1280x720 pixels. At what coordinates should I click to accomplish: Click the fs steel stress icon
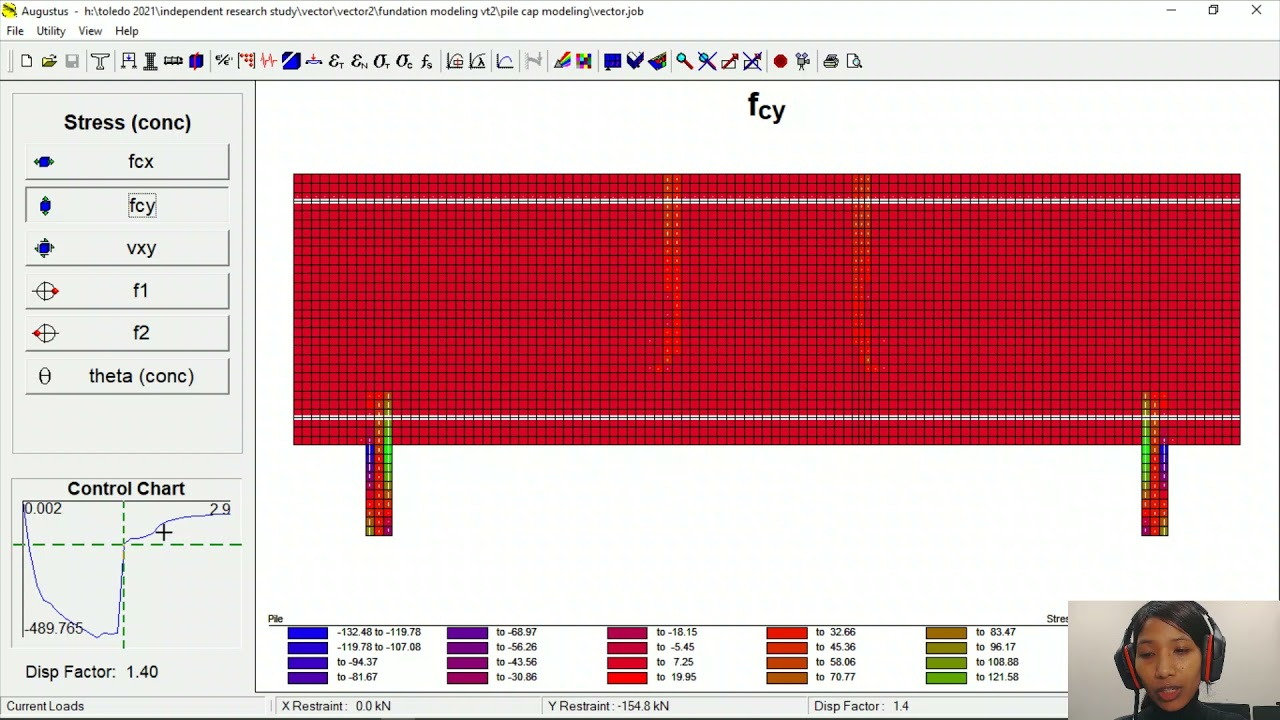426,61
